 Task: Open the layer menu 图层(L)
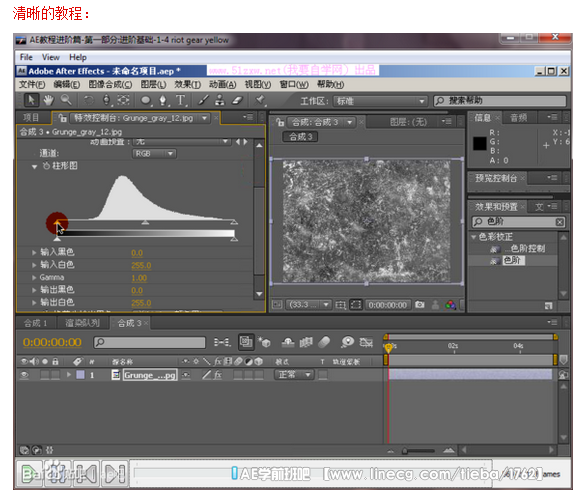[153, 84]
